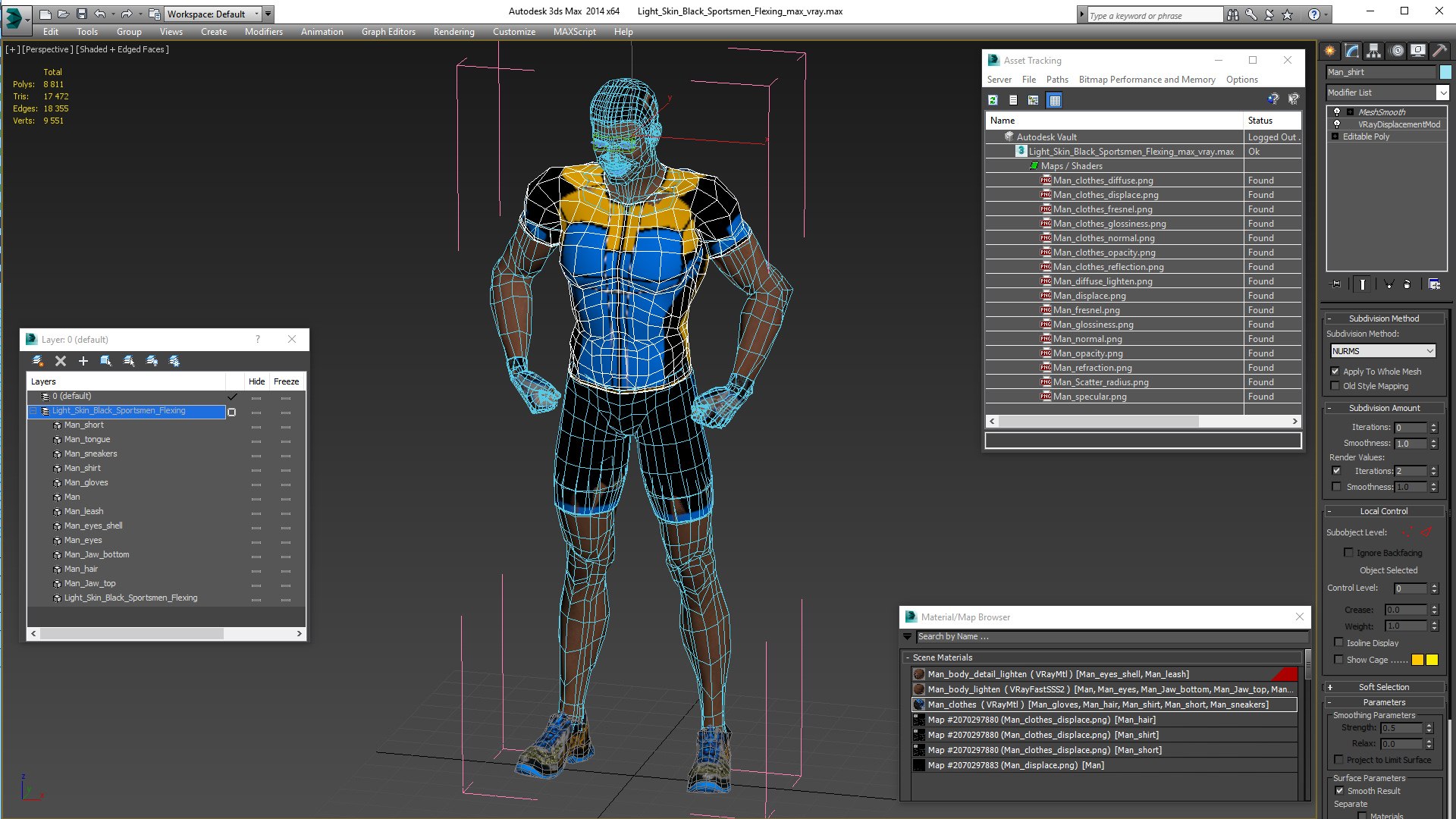1456x819 pixels.
Task: Toggle Smooth Result checkbox
Action: click(1339, 791)
